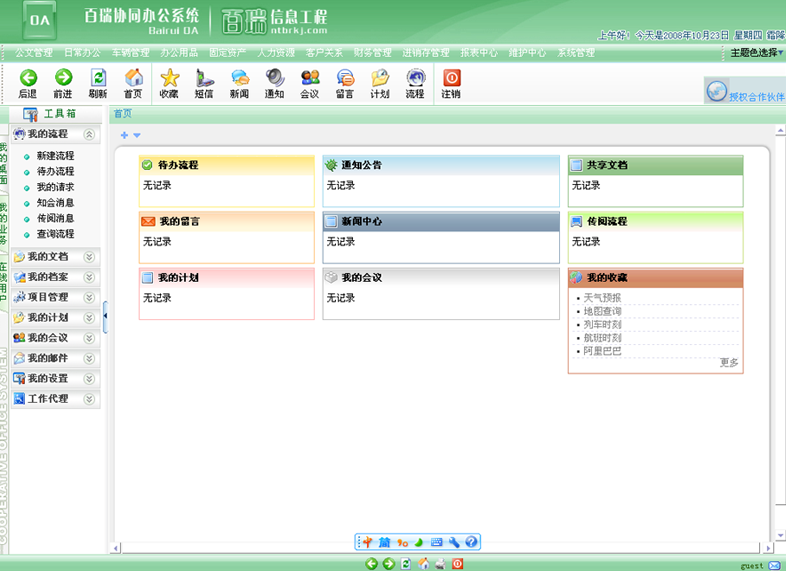Viewport: 786px width, 571px height.
Task: Click the mail icon in status bar
Action: point(774,565)
